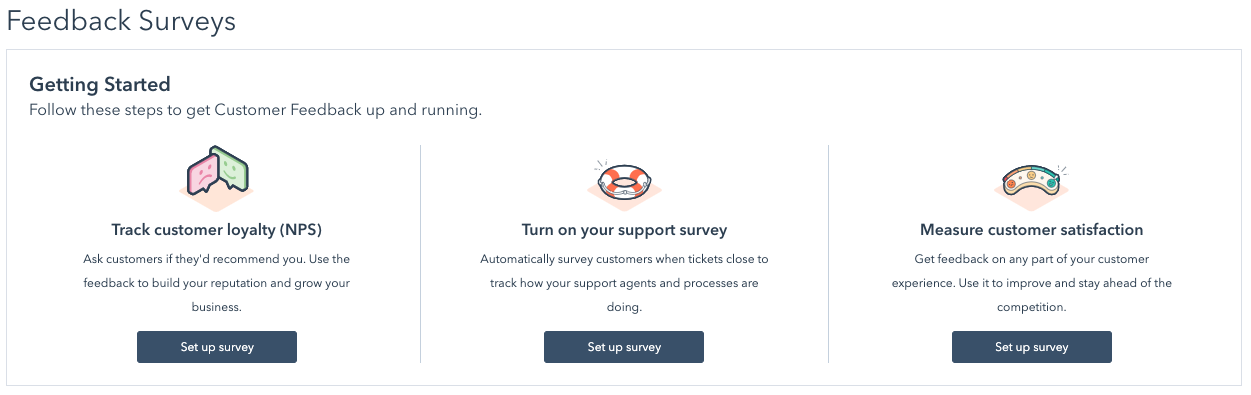Click the Getting Started heading
The width and height of the screenshot is (1251, 395).
[100, 85]
